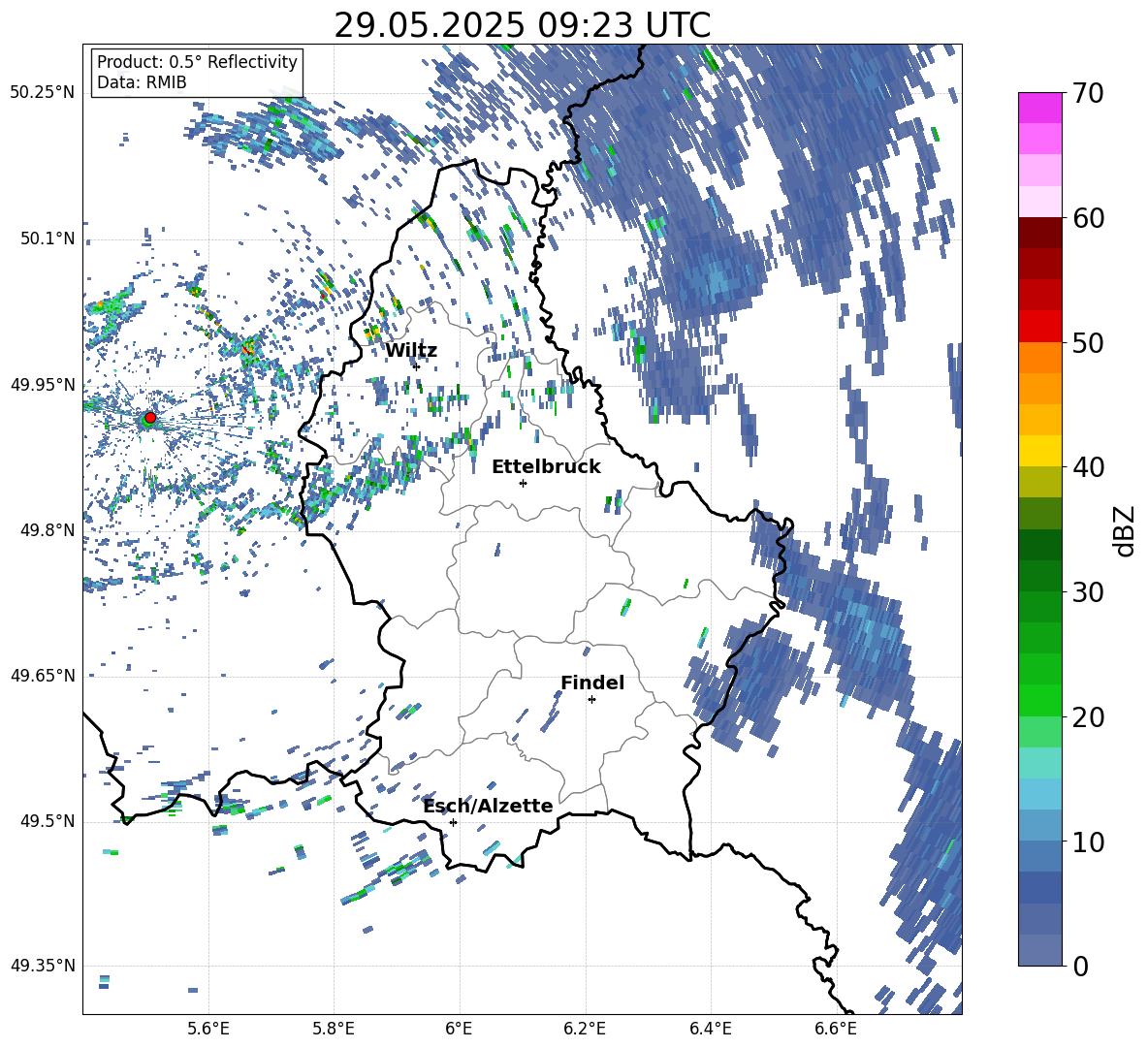The image size is (1148, 1048).
Task: Click the 70 value on colorbar
Action: click(1088, 94)
